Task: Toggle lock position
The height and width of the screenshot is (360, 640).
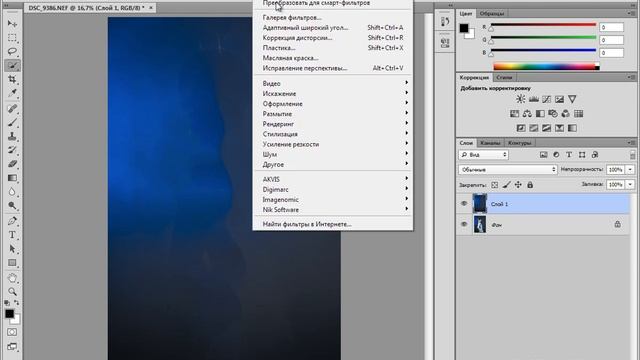Action: click(x=518, y=185)
